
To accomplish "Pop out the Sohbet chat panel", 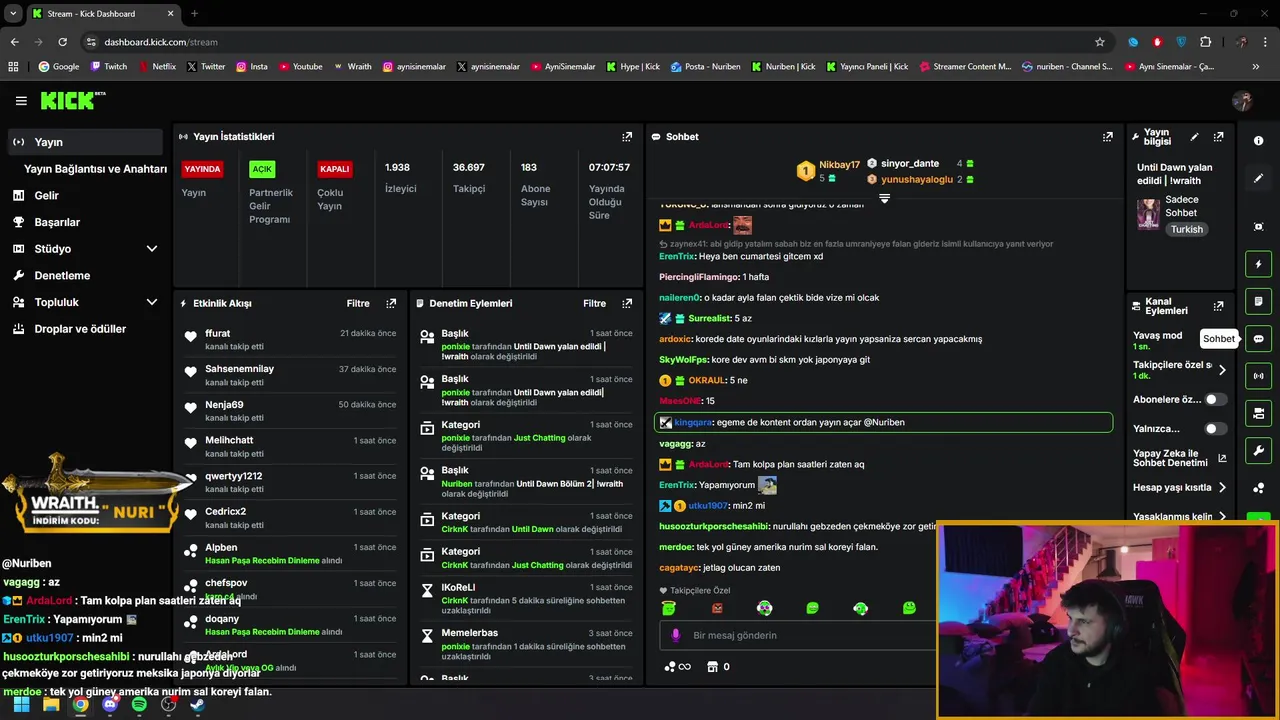I will coord(1107,137).
